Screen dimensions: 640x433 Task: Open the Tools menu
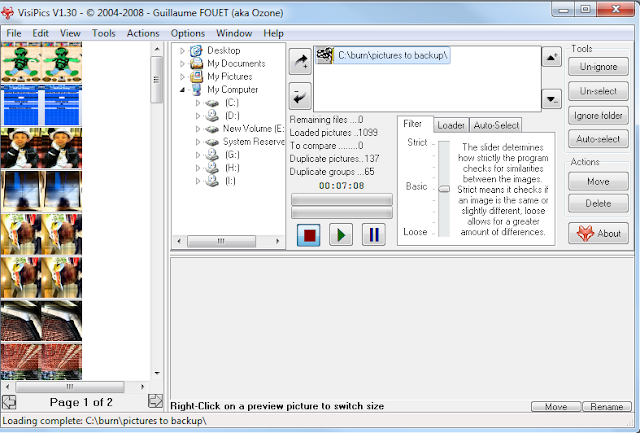pos(104,33)
